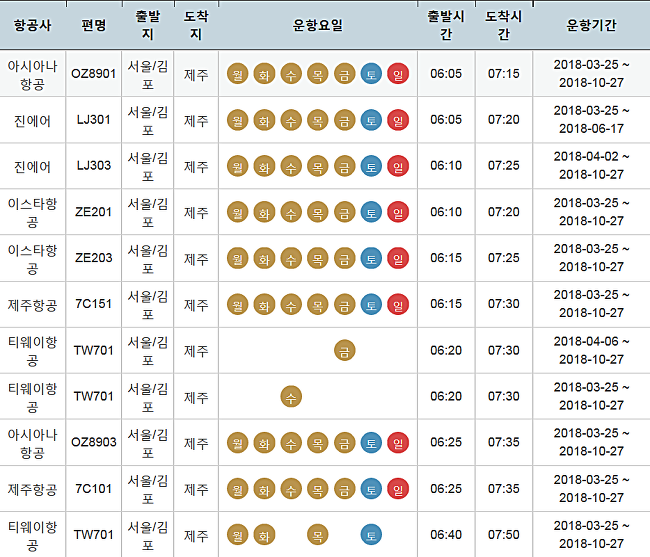Viewport: 650px width, 557px height.
Task: Click arrival time 07:15
Action: (x=504, y=74)
